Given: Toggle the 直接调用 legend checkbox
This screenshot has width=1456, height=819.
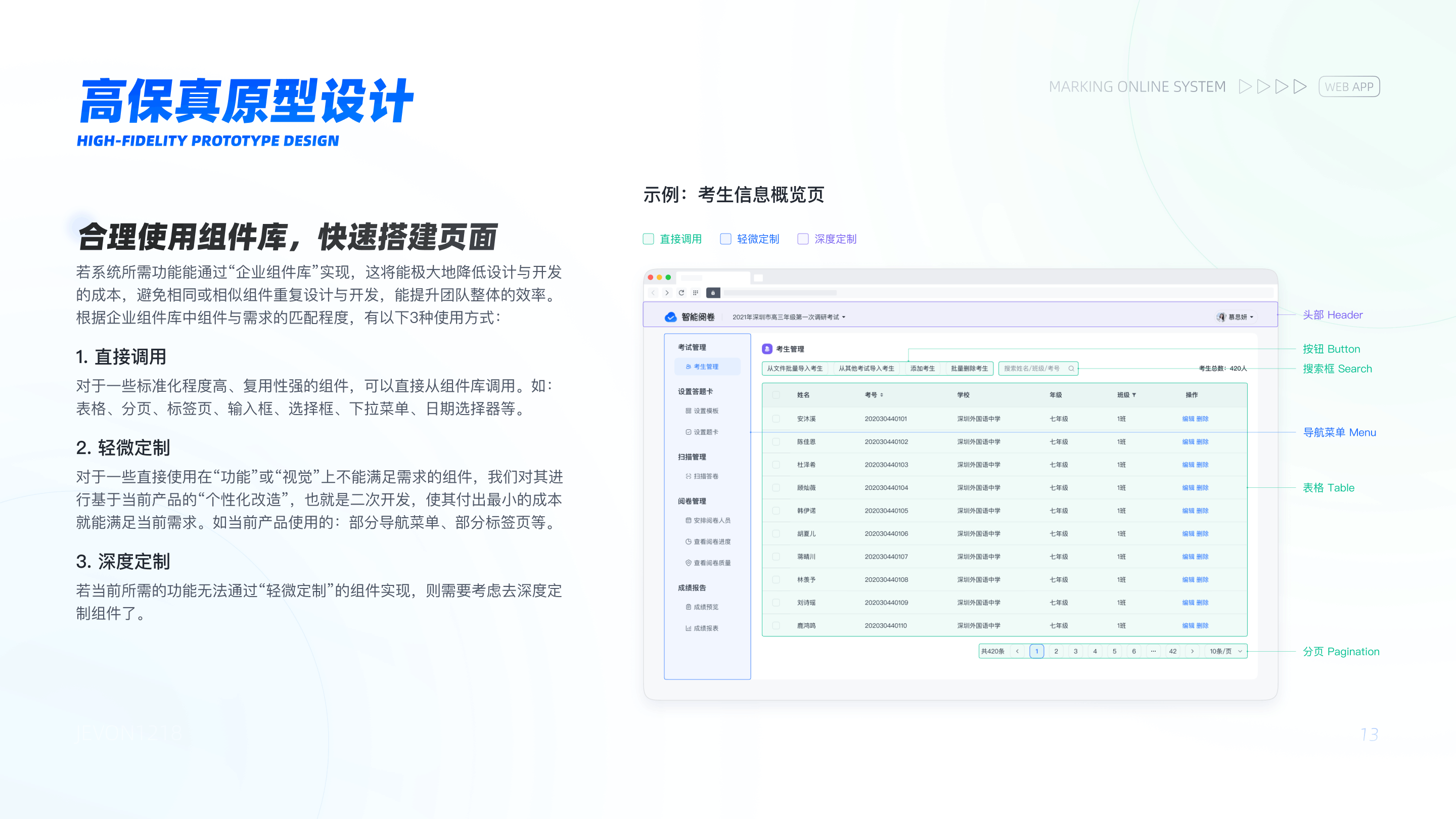Looking at the screenshot, I should (648, 239).
